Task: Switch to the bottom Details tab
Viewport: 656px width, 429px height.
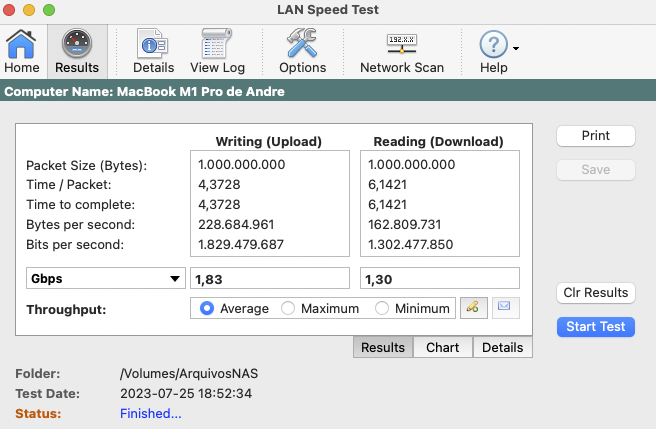Action: click(502, 347)
